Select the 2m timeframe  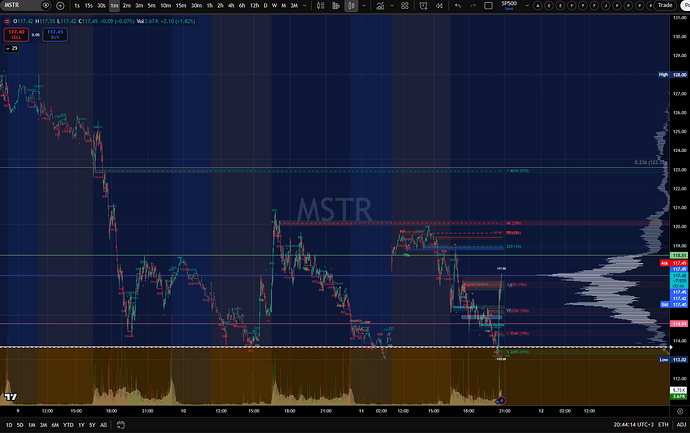point(127,6)
